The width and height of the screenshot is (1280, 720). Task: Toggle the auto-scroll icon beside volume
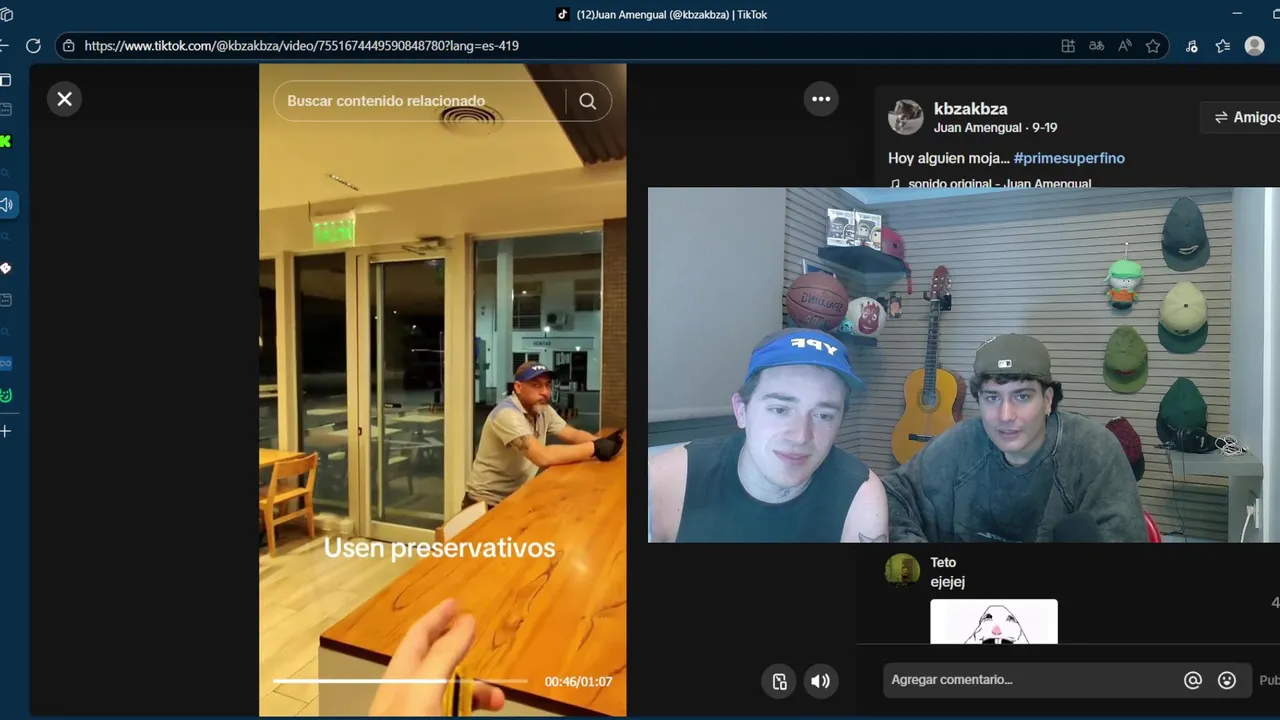pyautogui.click(x=780, y=681)
